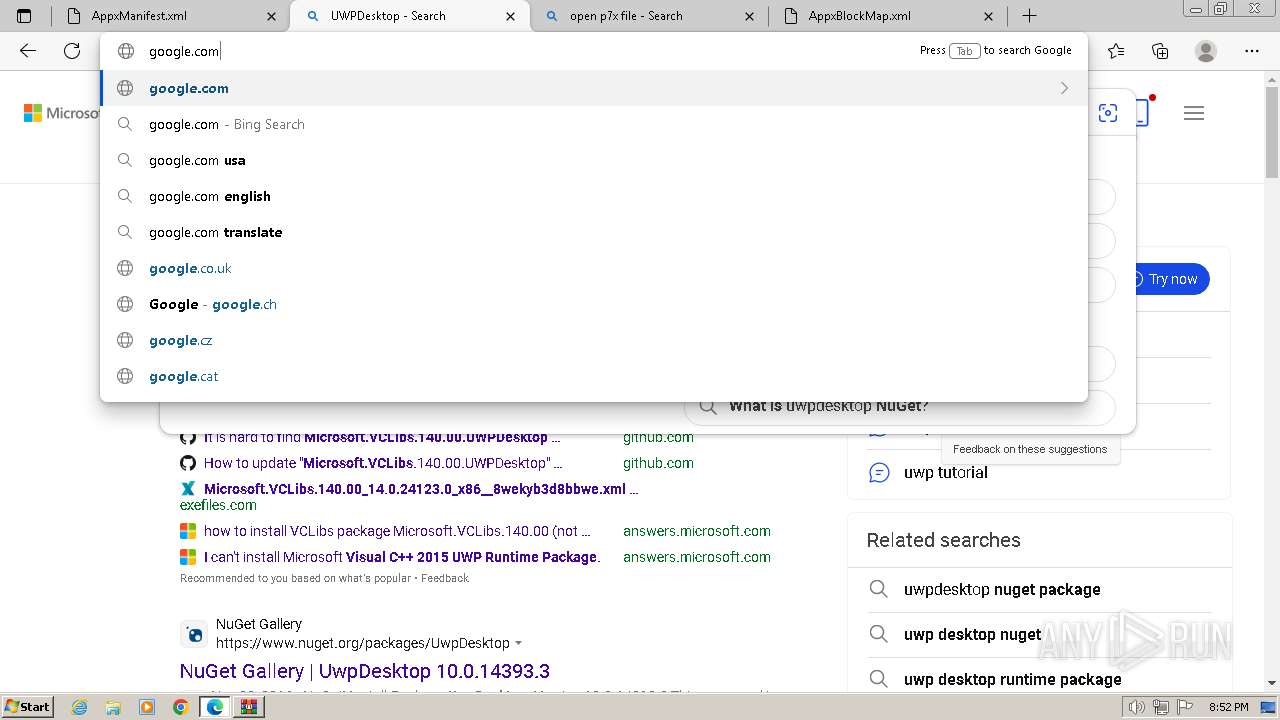This screenshot has width=1280, height=720.
Task: Open the media player taskbar icon
Action: (x=147, y=707)
